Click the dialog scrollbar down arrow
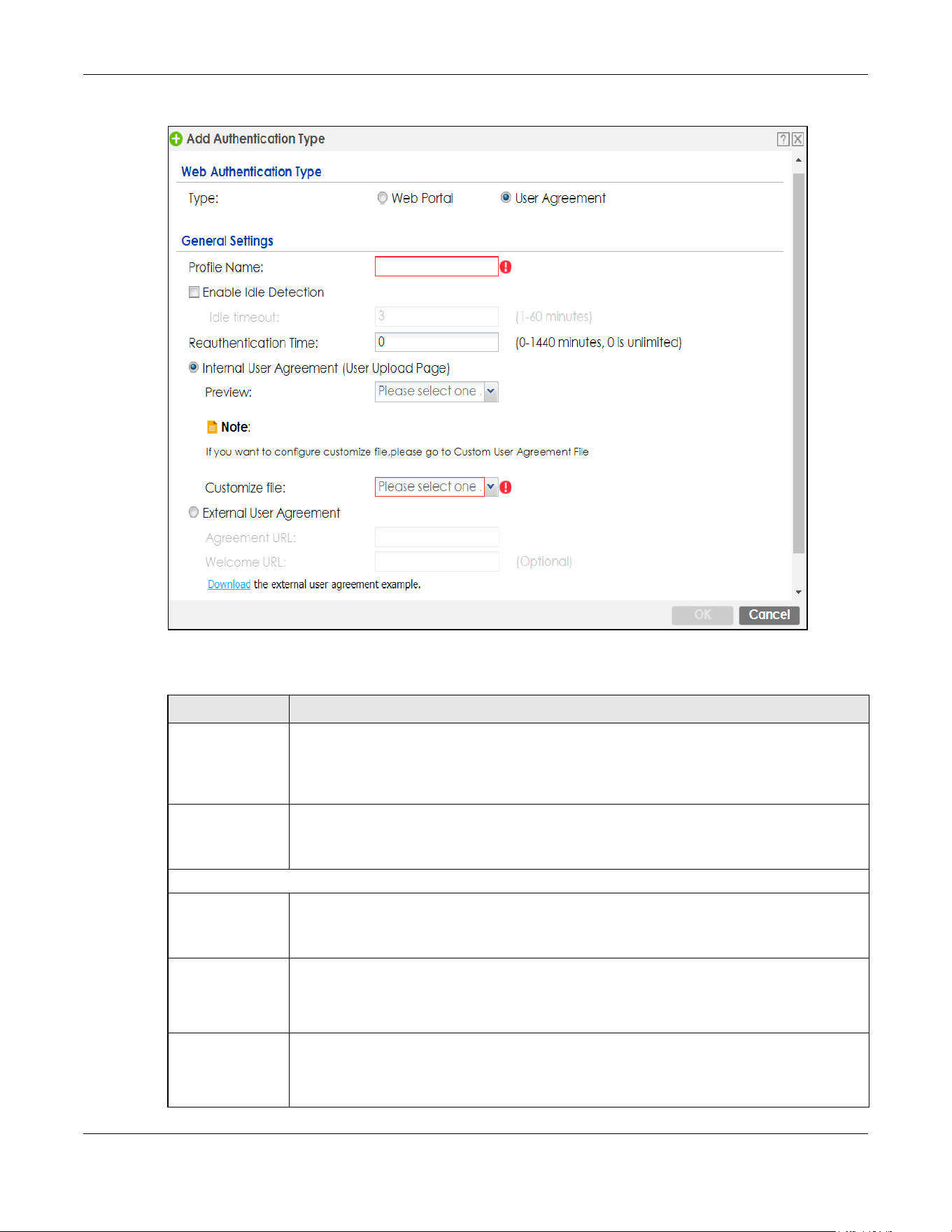This screenshot has height=1232, width=952. 799,593
